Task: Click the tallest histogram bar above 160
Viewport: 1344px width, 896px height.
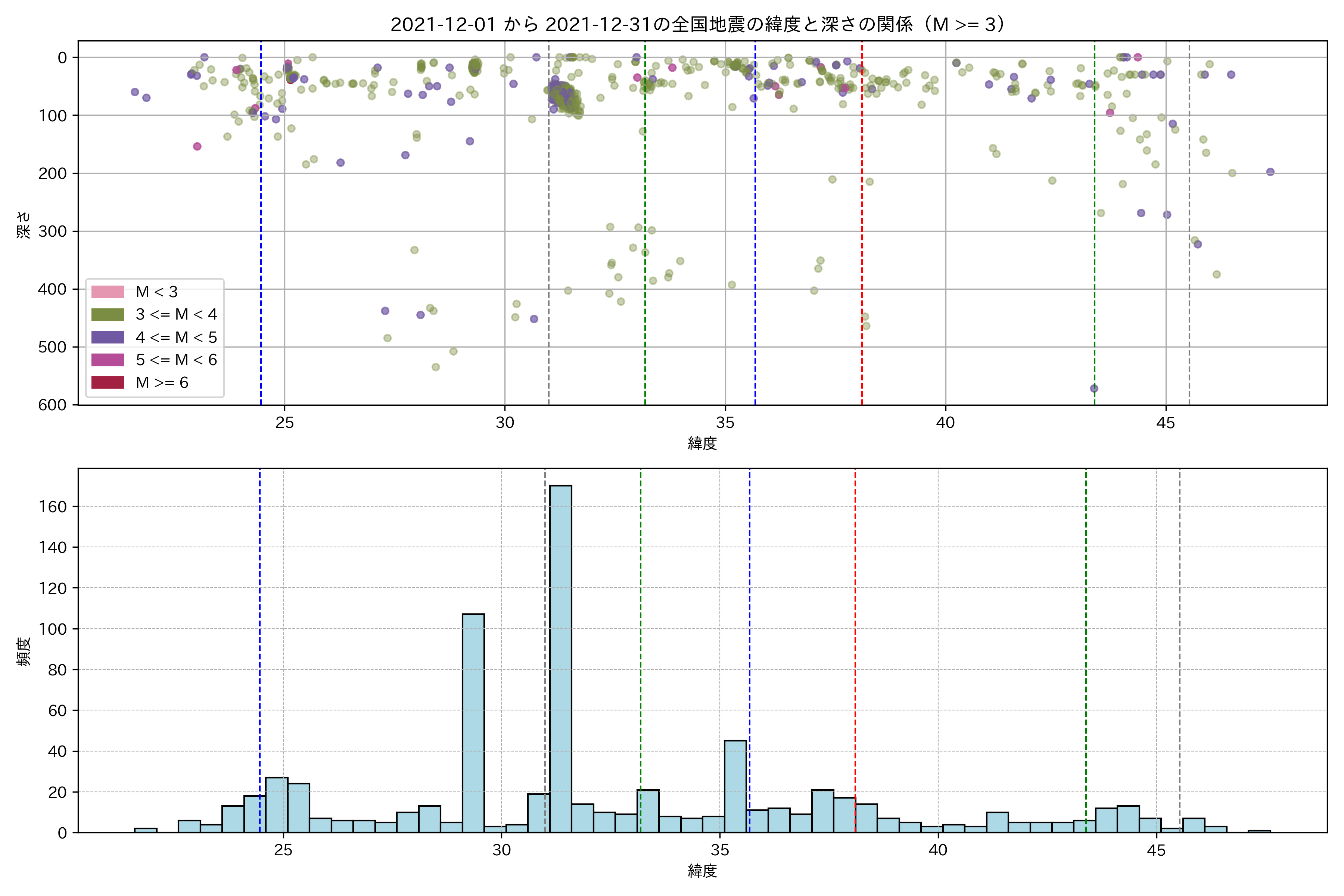Action: coord(561,657)
